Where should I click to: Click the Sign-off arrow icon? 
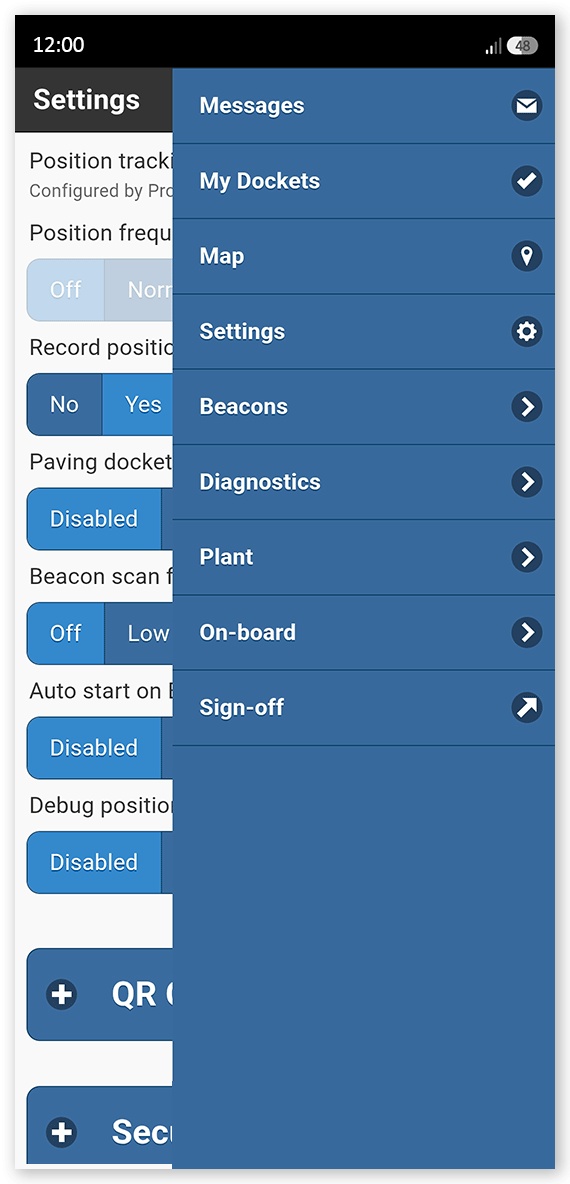point(526,708)
